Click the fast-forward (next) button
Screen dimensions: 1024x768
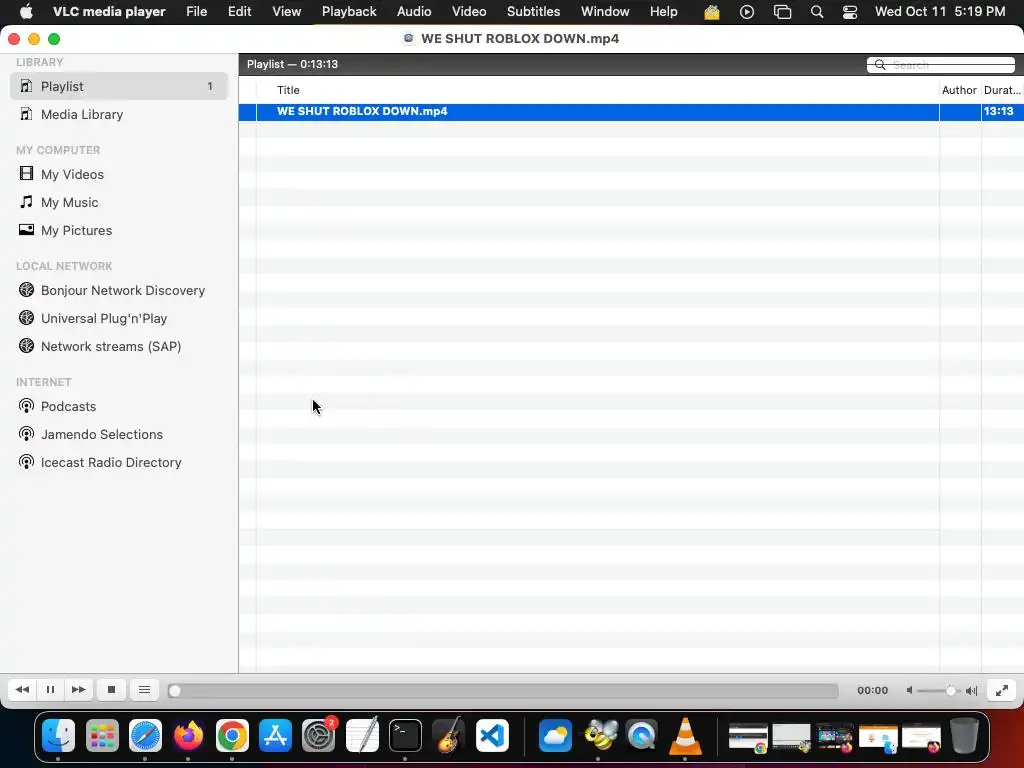78,690
